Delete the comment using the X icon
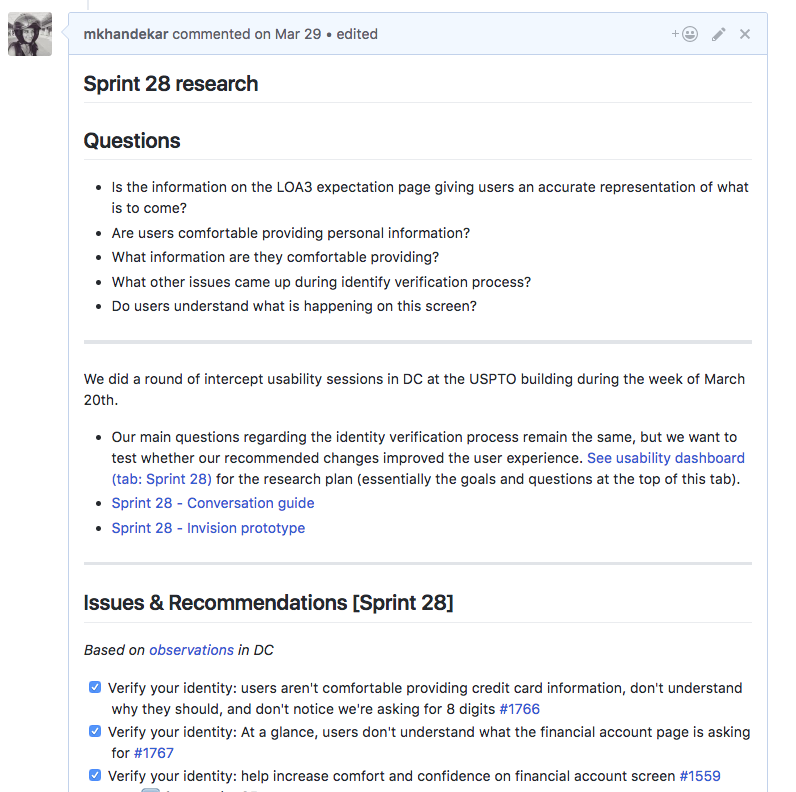796x792 pixels. pyautogui.click(x=745, y=34)
